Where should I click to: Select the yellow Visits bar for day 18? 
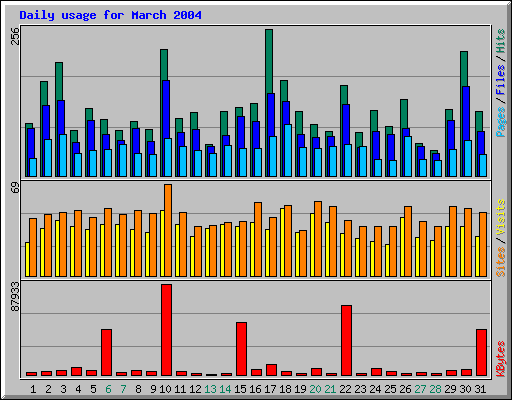(x=282, y=242)
